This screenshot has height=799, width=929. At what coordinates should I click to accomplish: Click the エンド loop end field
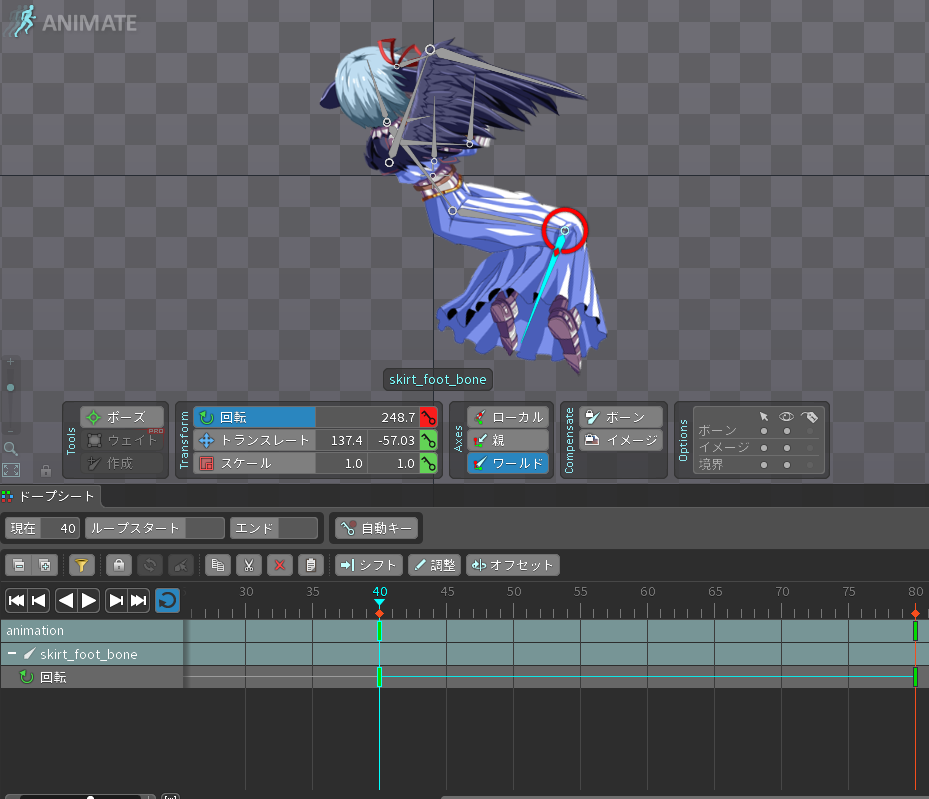point(274,528)
